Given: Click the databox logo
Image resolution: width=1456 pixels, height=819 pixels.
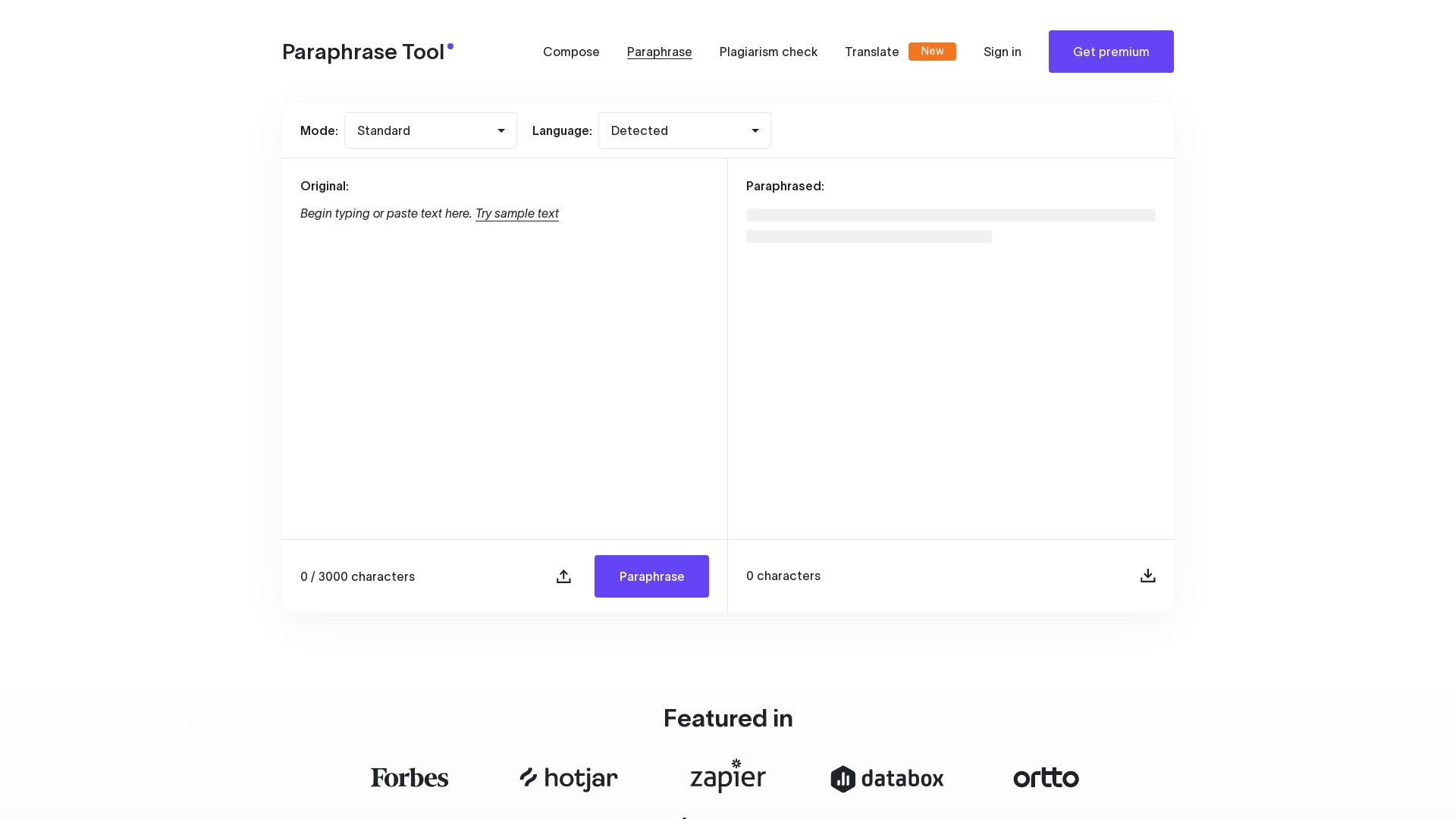Looking at the screenshot, I should point(887,779).
